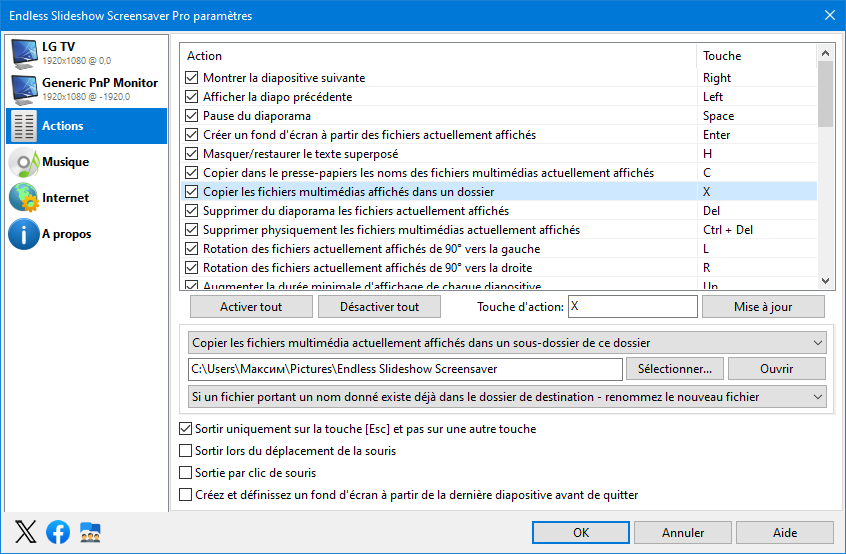This screenshot has height=554, width=846.
Task: Select the Generic PnP Monitor label
Action: click(x=100, y=83)
